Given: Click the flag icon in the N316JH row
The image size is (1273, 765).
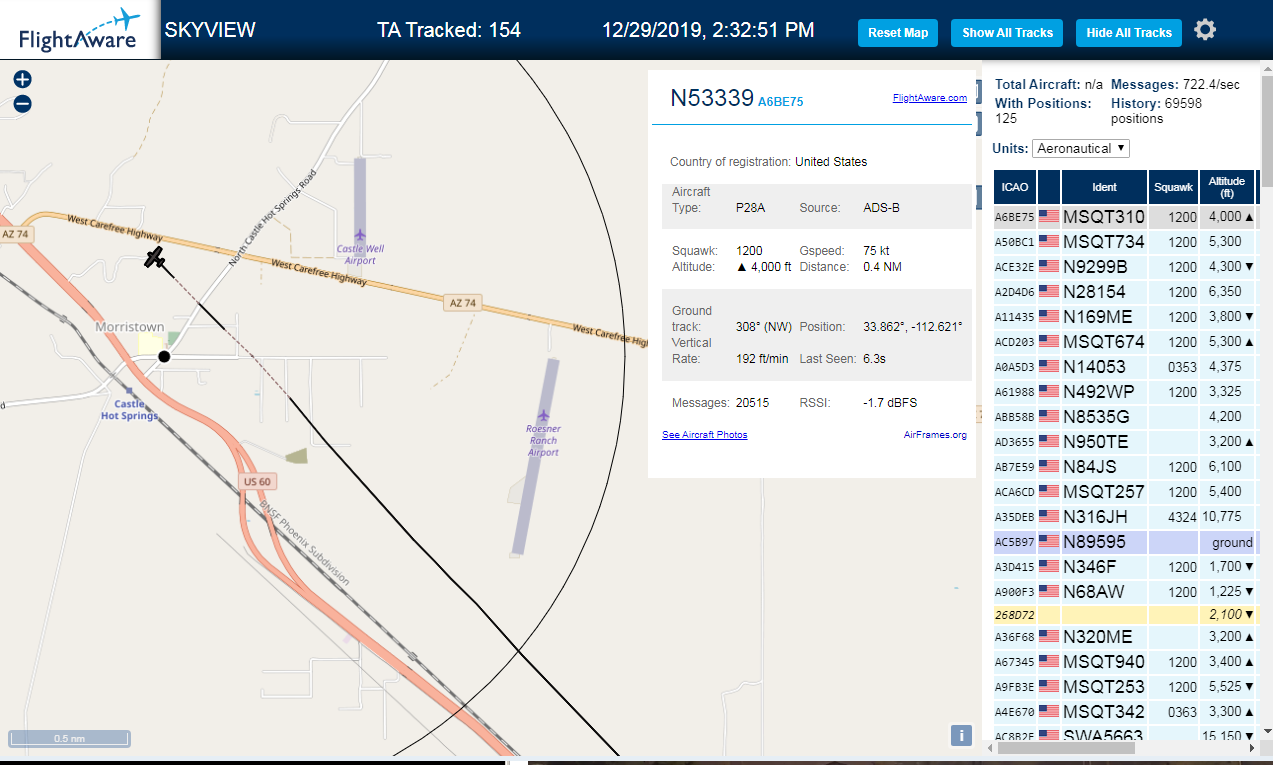Looking at the screenshot, I should coord(1049,516).
